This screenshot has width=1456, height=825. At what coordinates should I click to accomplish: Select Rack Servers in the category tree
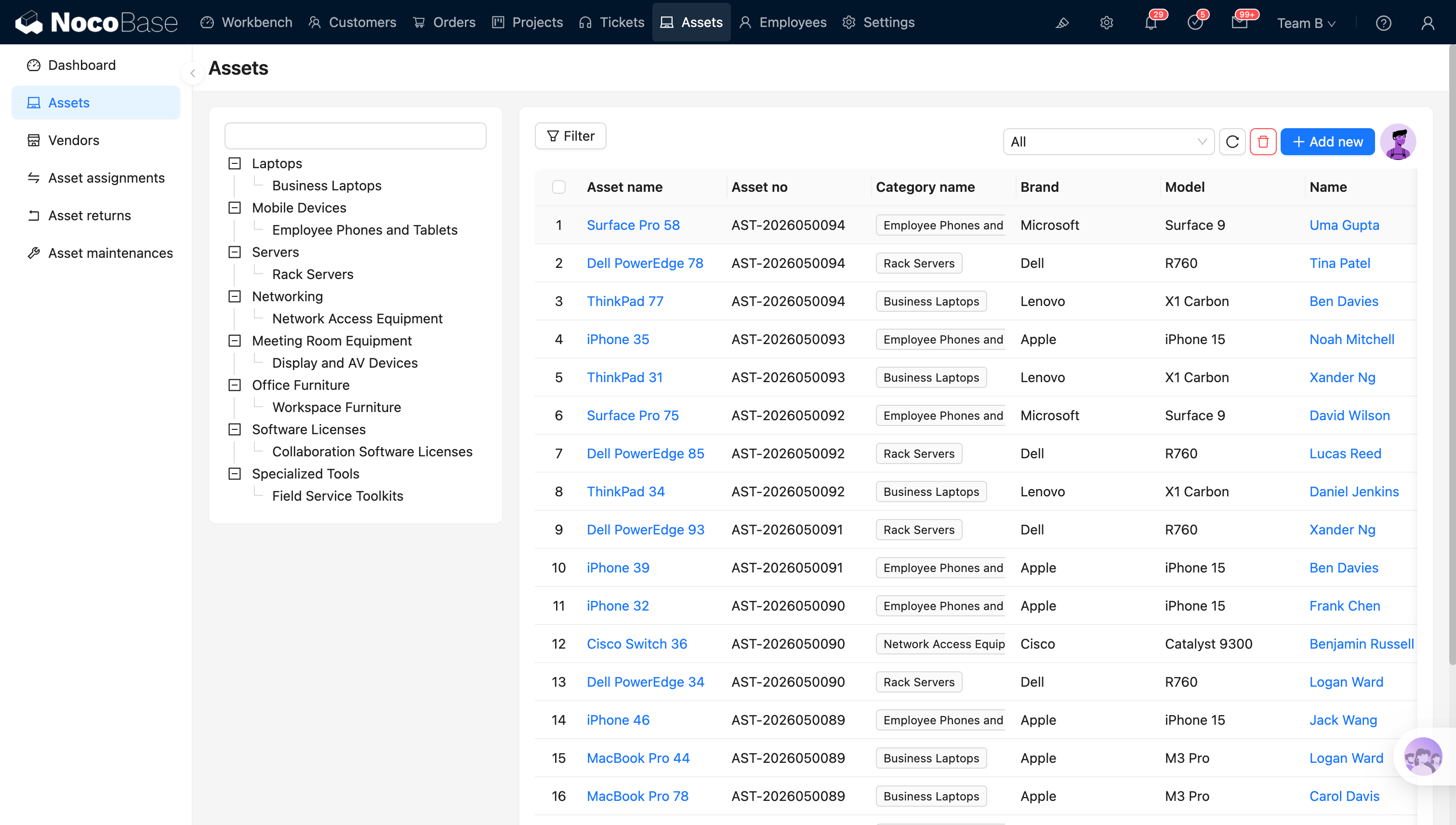(312, 274)
